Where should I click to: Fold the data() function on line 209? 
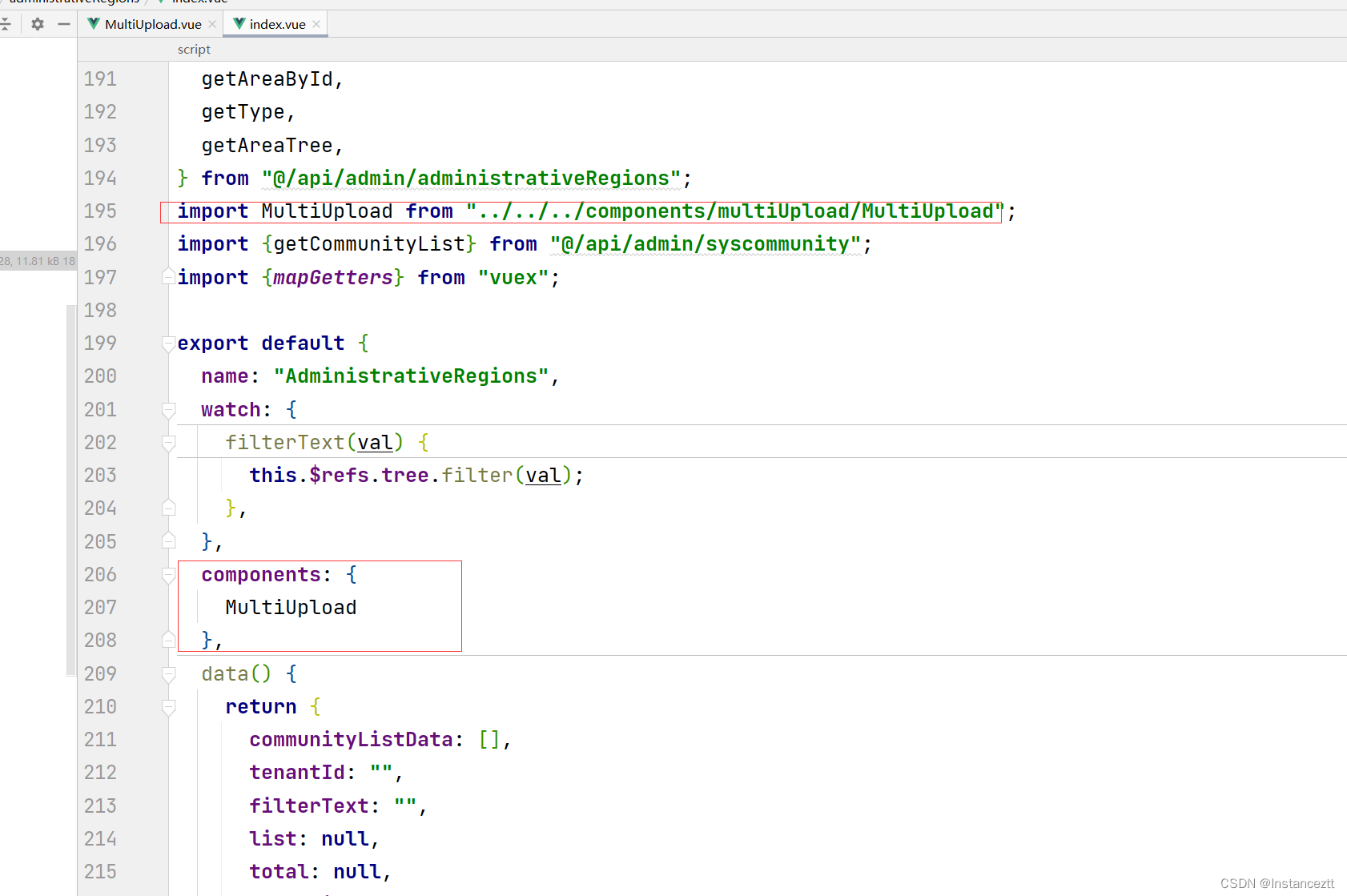click(x=168, y=674)
